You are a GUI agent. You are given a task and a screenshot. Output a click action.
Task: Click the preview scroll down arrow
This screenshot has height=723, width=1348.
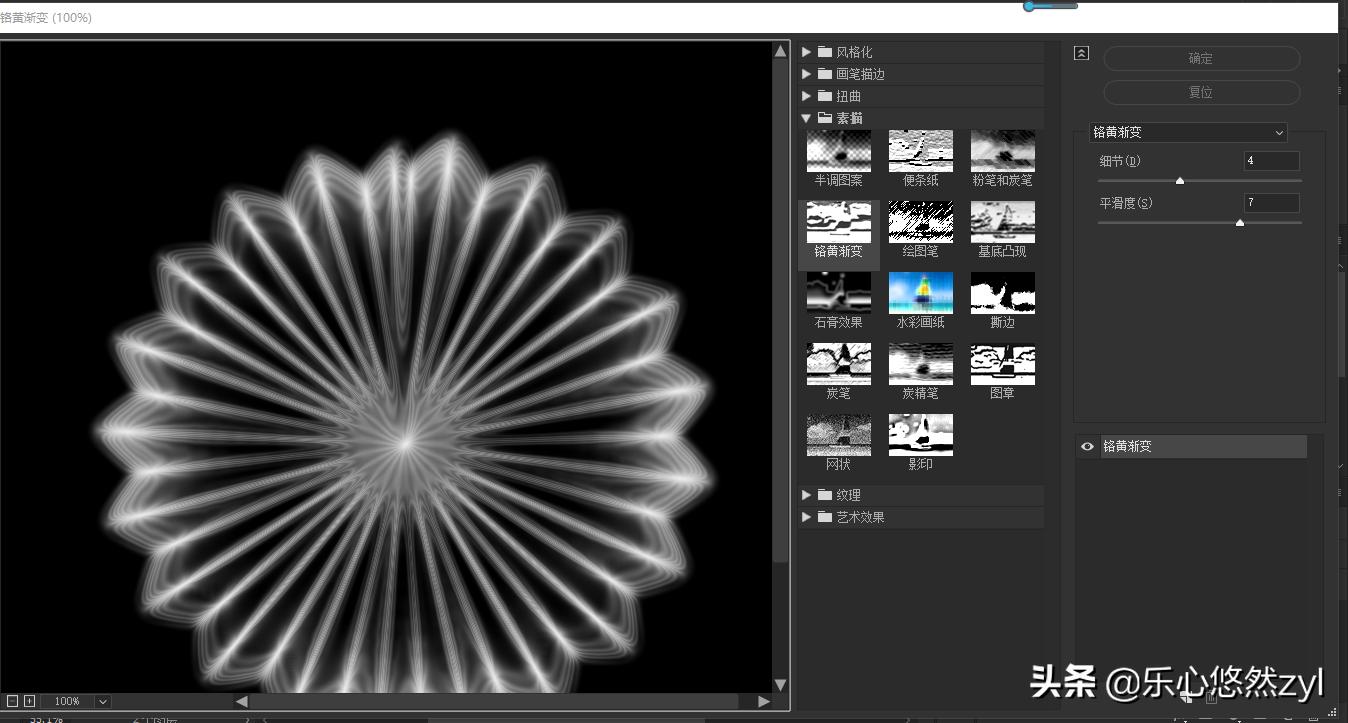point(781,685)
